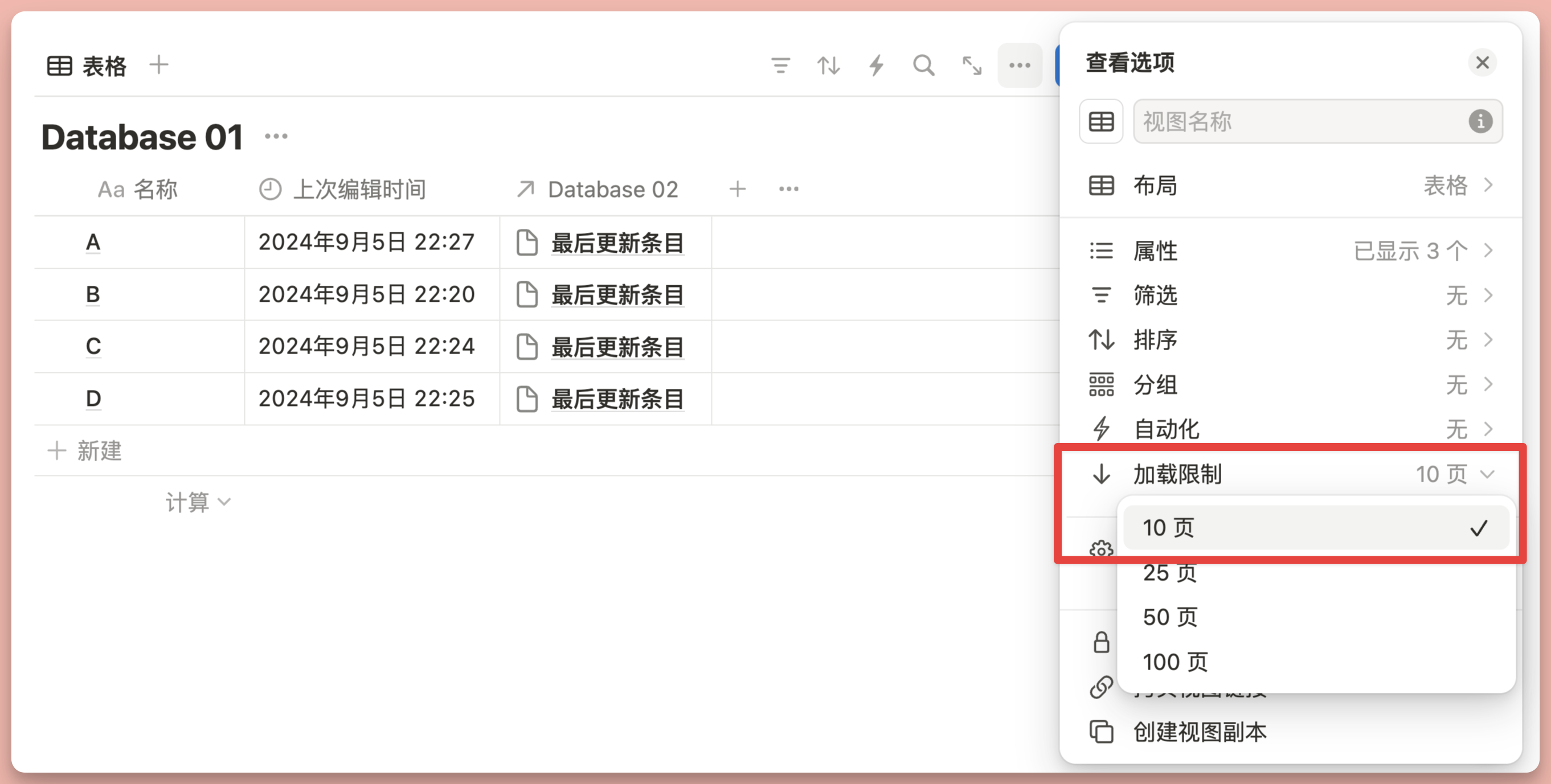
Task: Open page B in the table
Action: (x=93, y=294)
